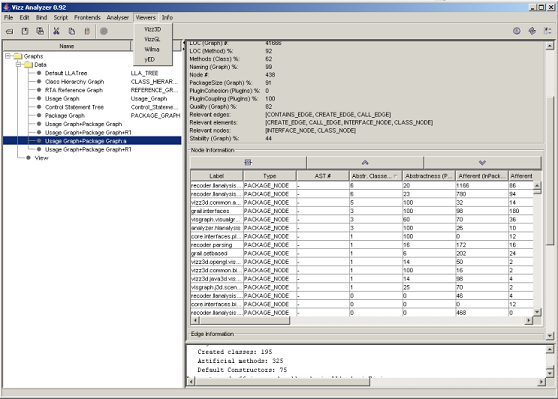Click the table columns icon button in Node Information
The height and width of the screenshot is (399, 558).
click(x=248, y=163)
